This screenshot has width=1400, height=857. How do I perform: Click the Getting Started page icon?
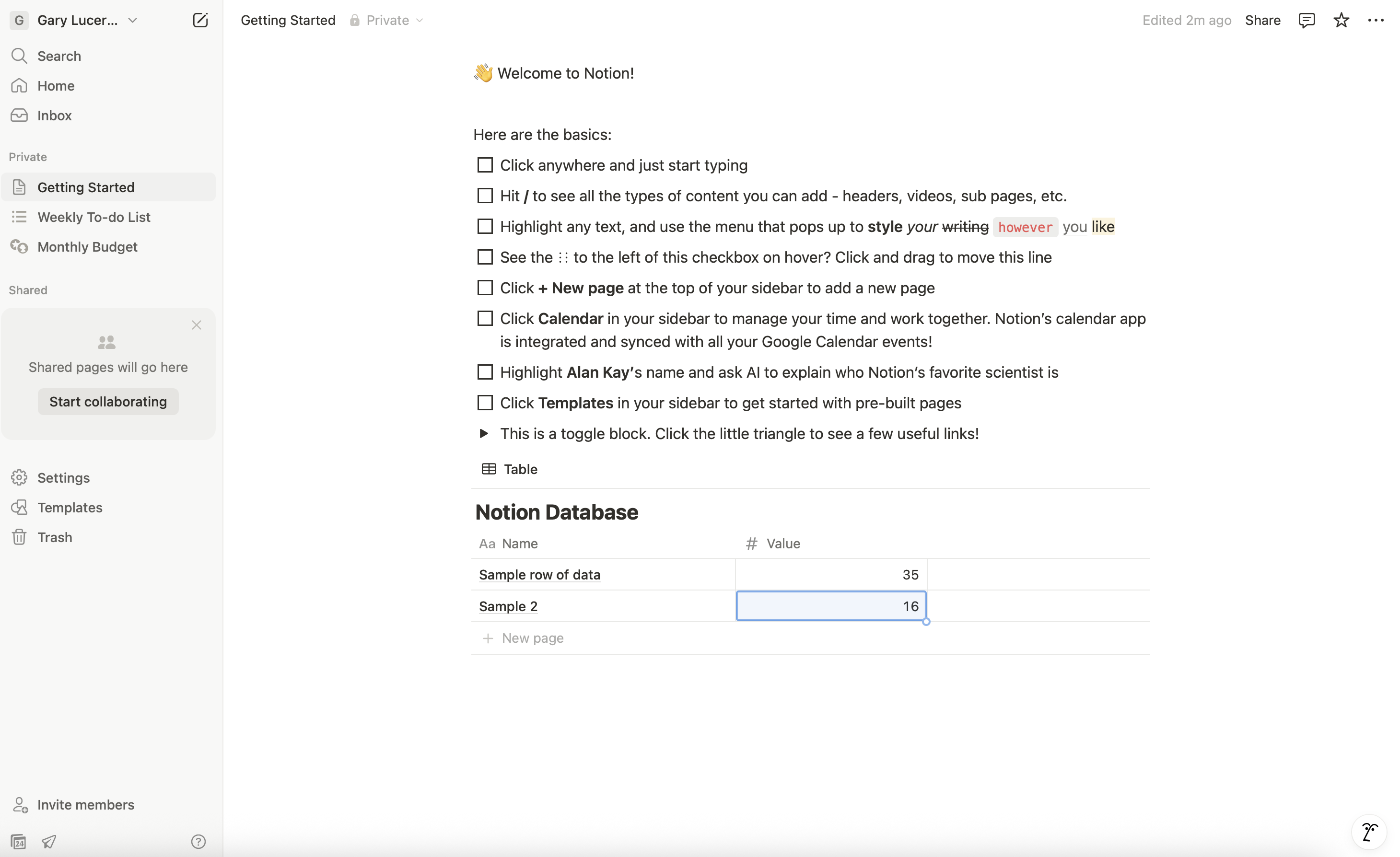pyautogui.click(x=19, y=187)
